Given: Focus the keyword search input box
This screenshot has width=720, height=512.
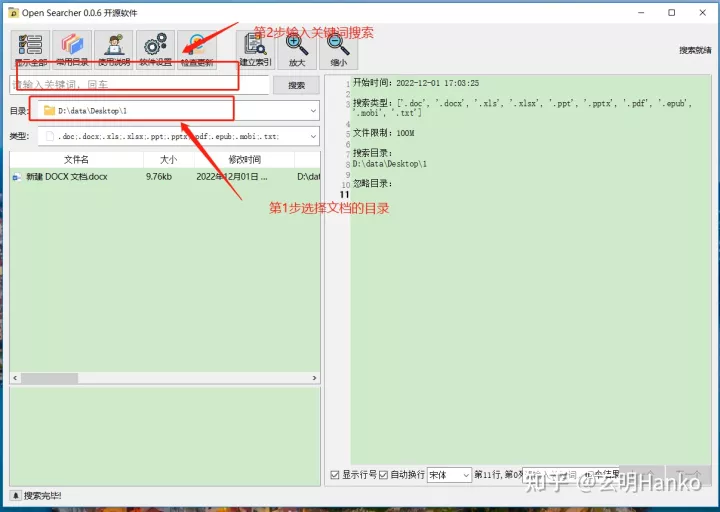Looking at the screenshot, I should coord(139,85).
